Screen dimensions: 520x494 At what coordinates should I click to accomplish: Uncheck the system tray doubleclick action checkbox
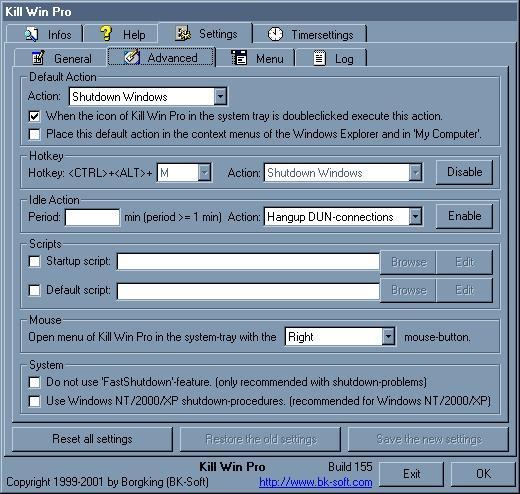click(x=34, y=116)
